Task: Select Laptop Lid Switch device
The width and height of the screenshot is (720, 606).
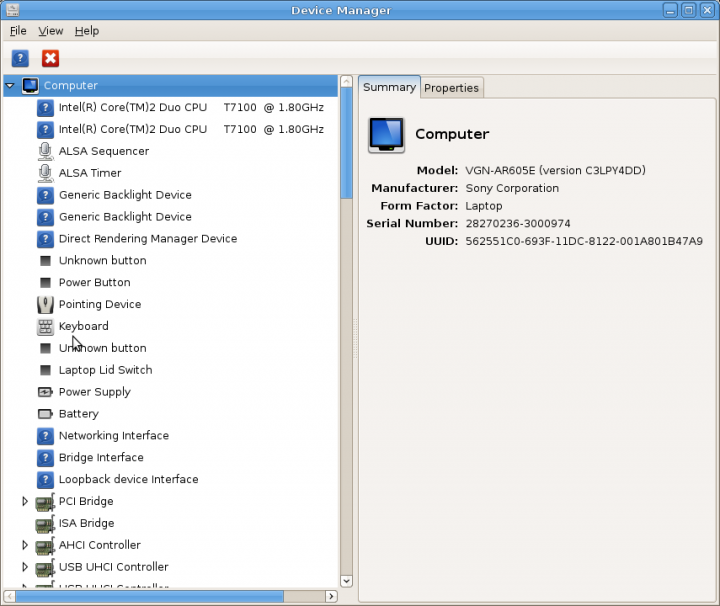Action: (105, 370)
